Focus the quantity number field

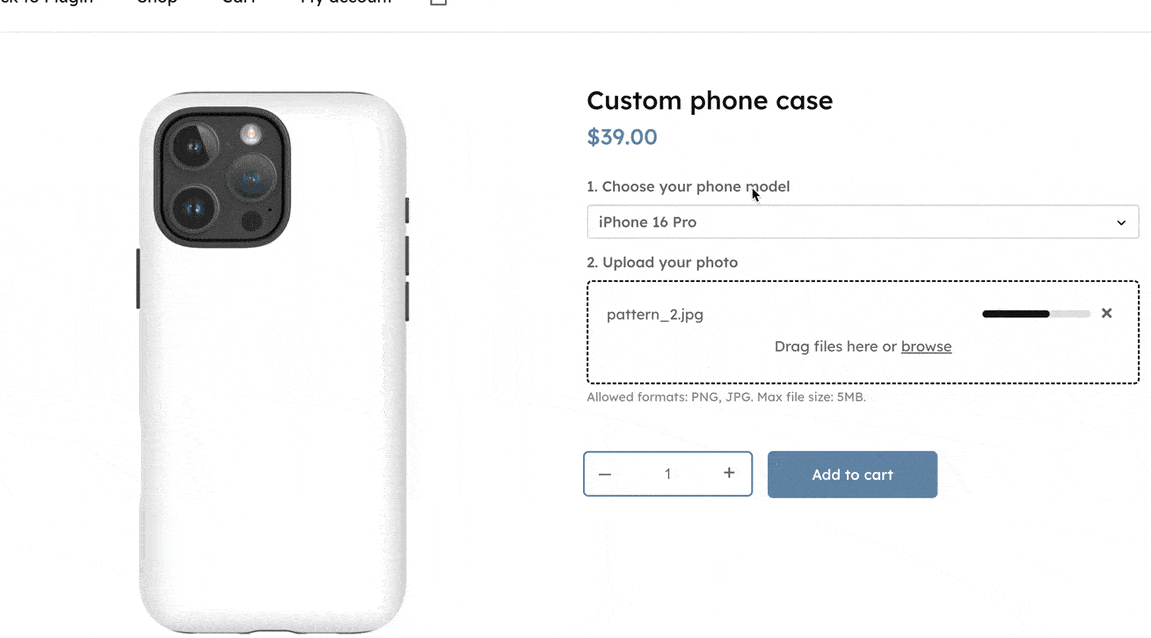(668, 474)
